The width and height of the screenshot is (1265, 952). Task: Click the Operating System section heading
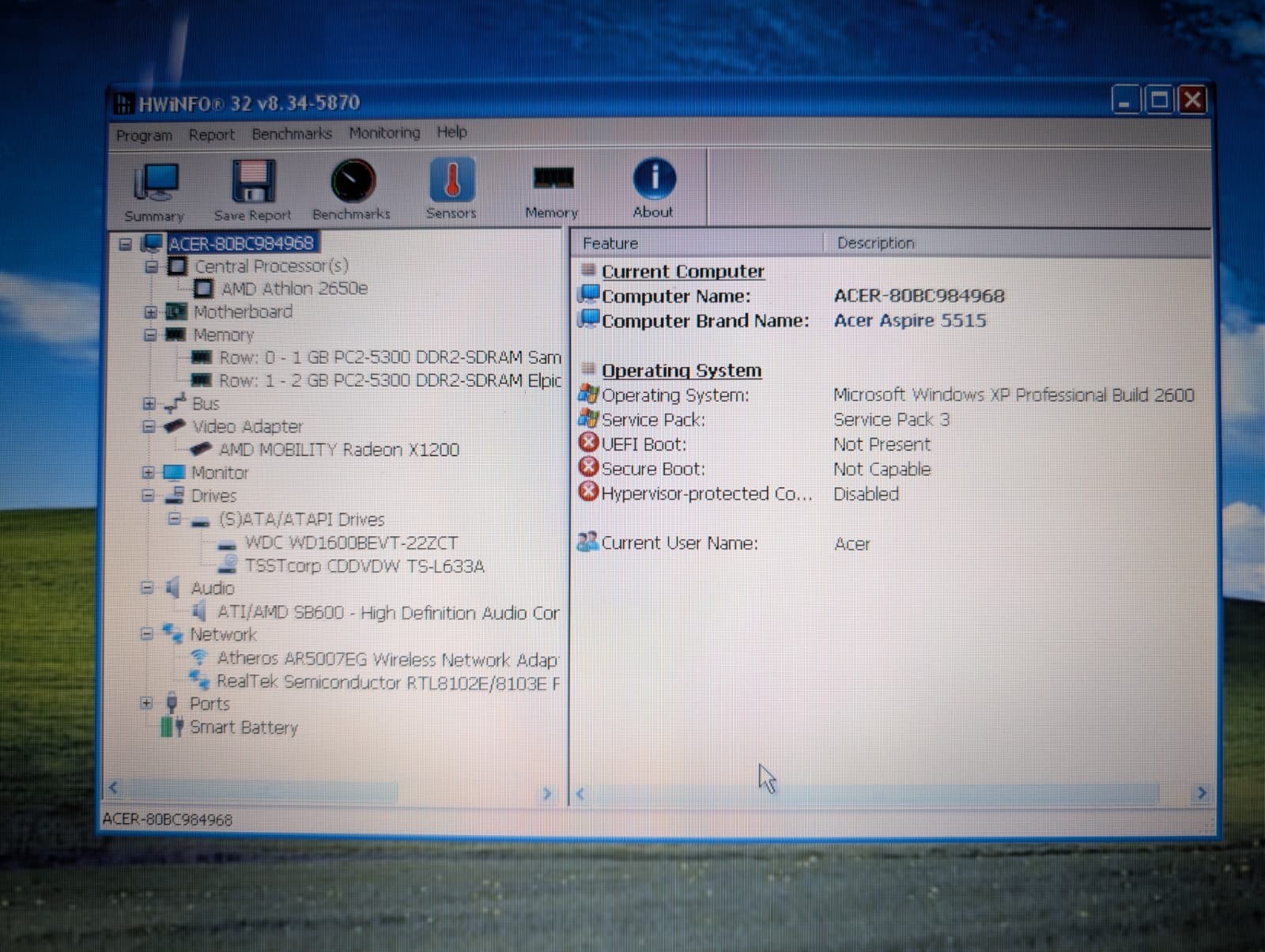pyautogui.click(x=682, y=370)
